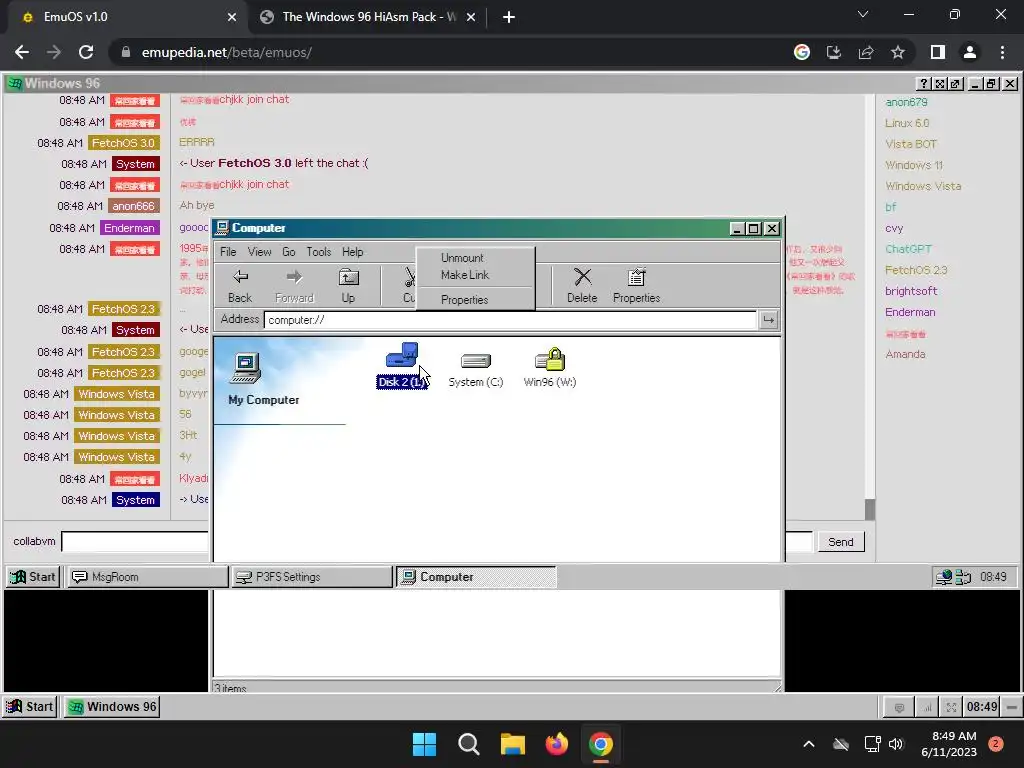Open Windows 11 Search from the taskbar
Screen dimensions: 1024x768
469,744
